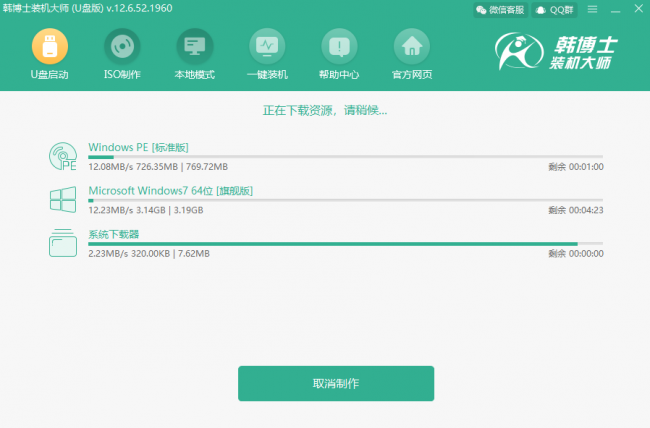The height and width of the screenshot is (428, 650).
Task: Close the 韩博士装机大师 window
Action: click(639, 9)
